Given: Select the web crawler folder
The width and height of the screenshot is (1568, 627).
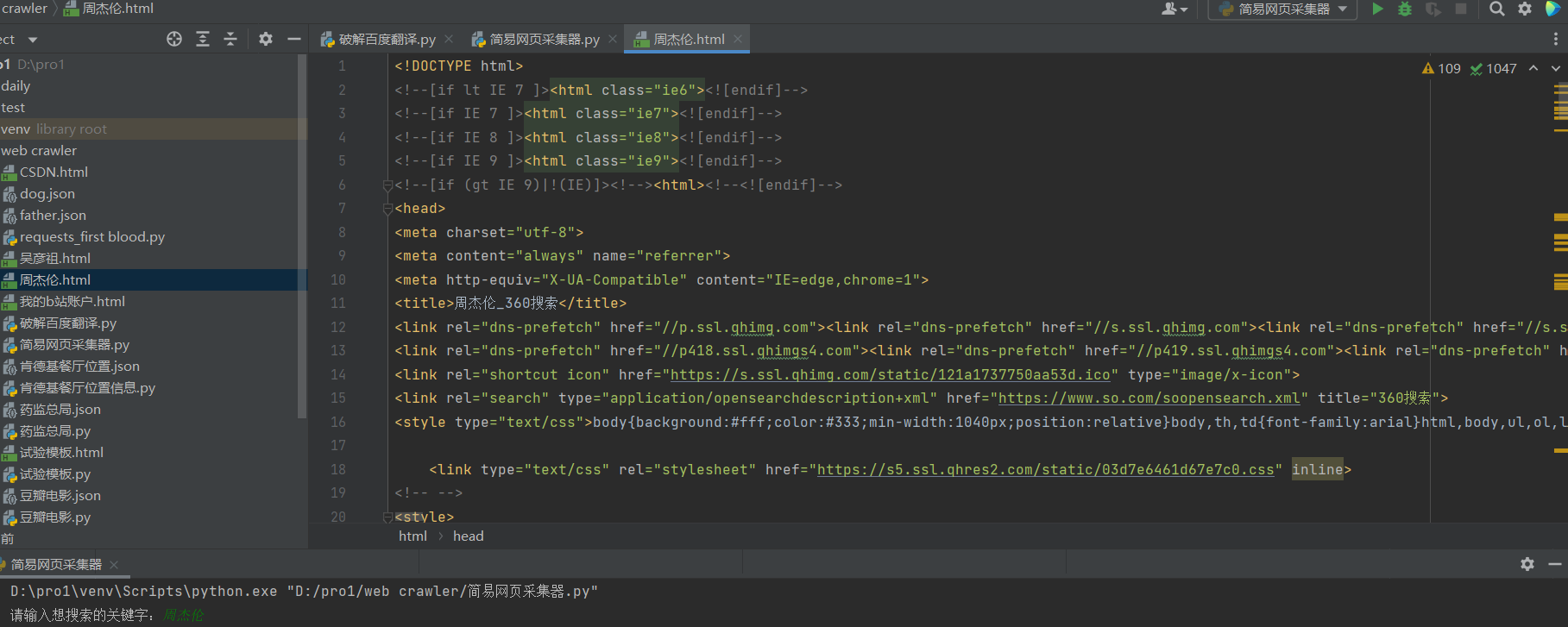Looking at the screenshot, I should (39, 151).
